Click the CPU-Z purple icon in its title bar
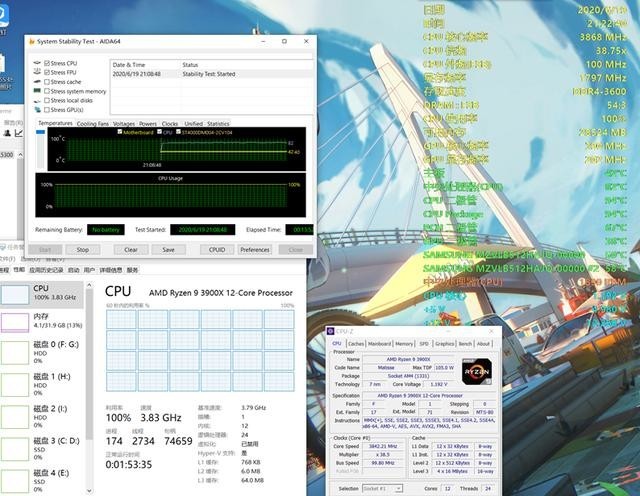Screen dimensions: 640x496 [x=331, y=331]
